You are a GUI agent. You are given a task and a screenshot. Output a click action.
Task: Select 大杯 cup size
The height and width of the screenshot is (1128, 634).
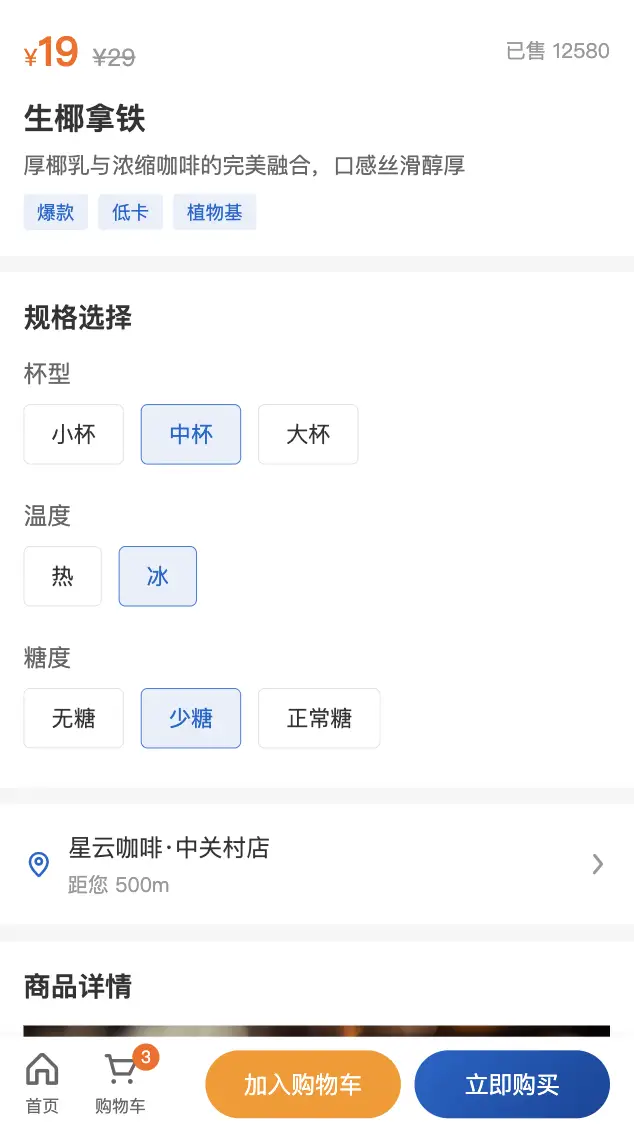pyautogui.click(x=308, y=434)
